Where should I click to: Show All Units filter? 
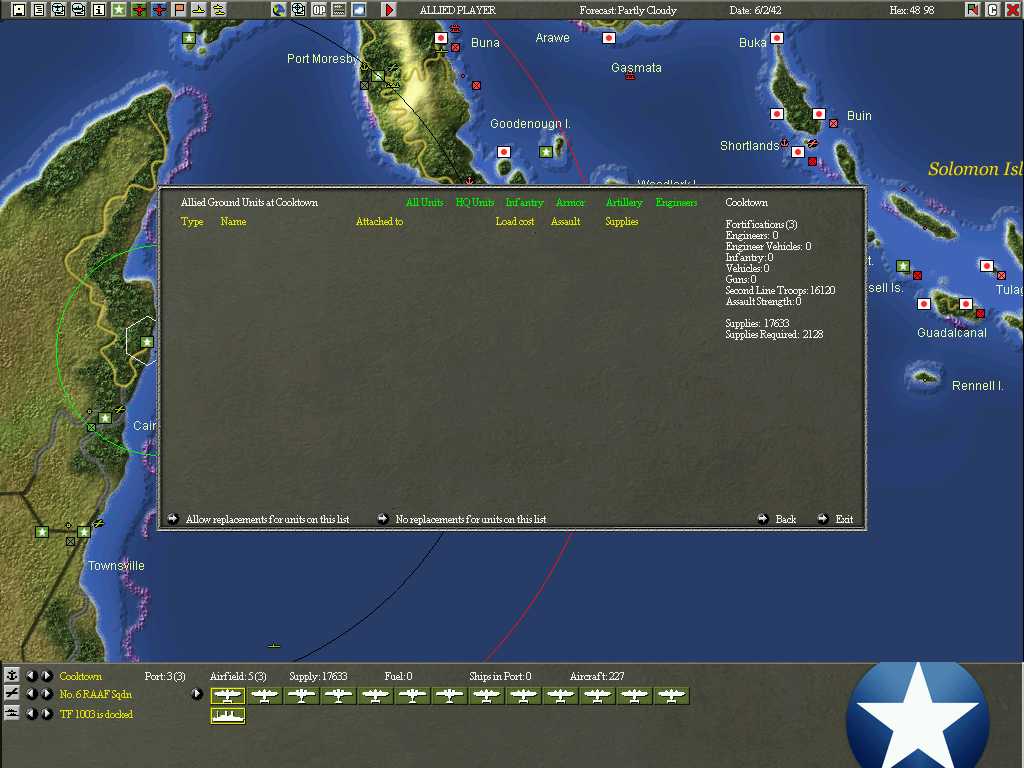424,202
